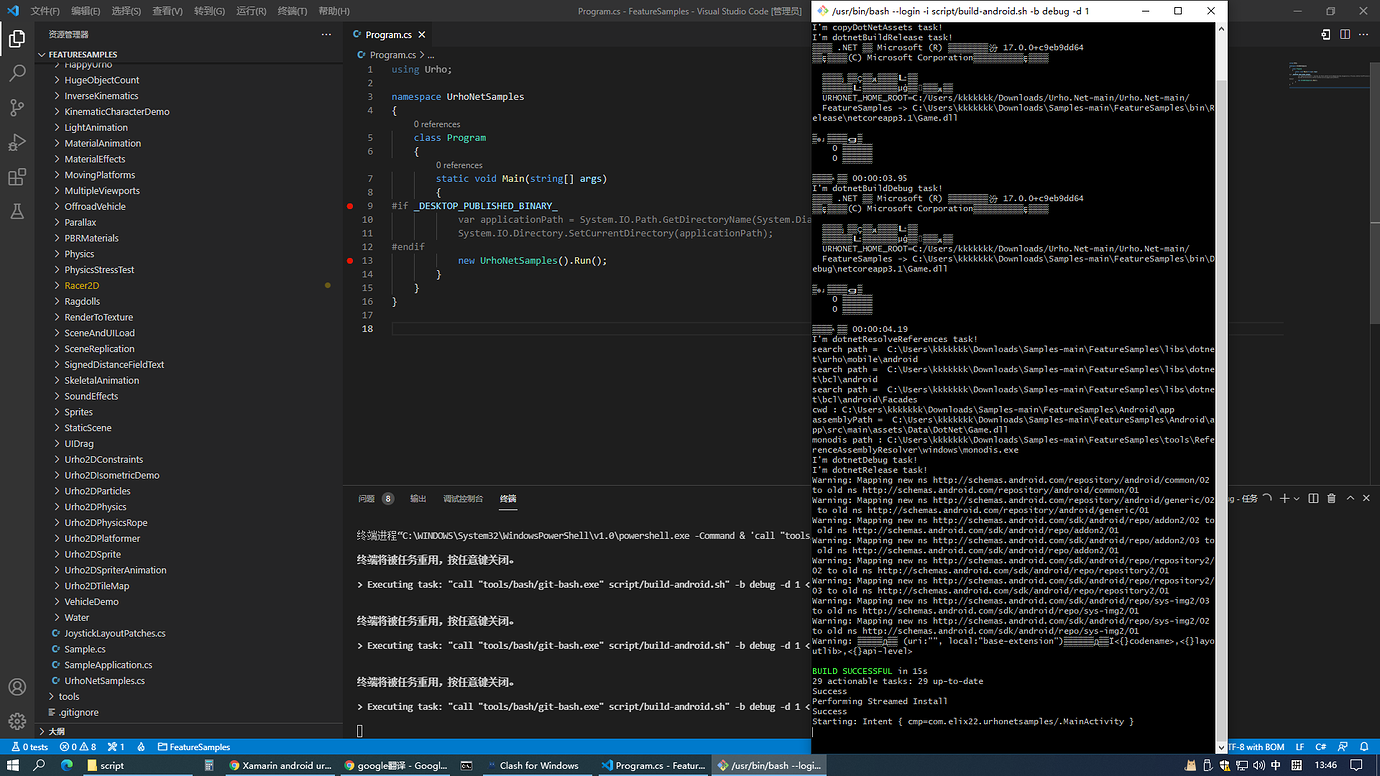The width and height of the screenshot is (1380, 776).
Task: Click the 0 tests status bar item
Action: [29, 747]
